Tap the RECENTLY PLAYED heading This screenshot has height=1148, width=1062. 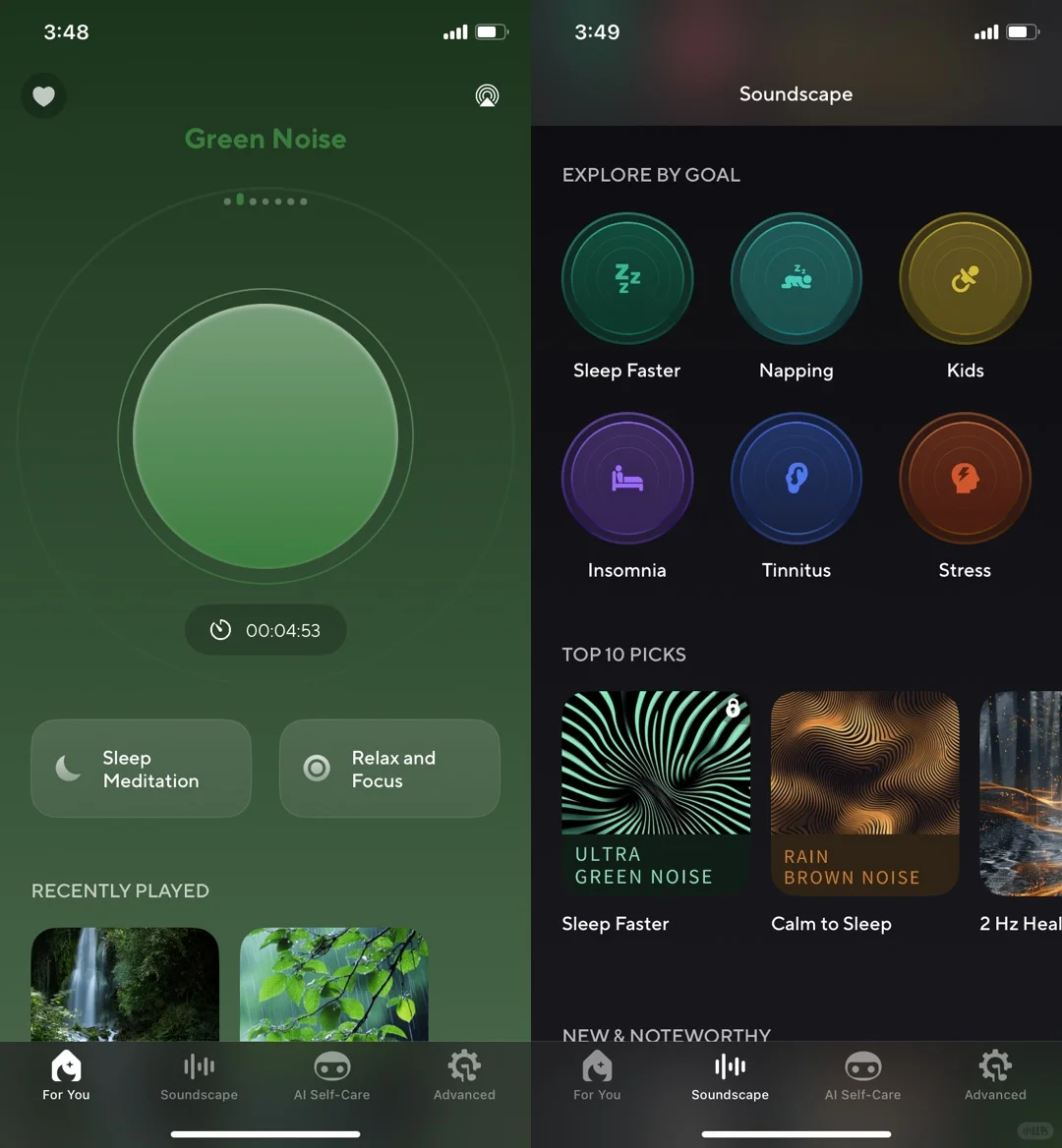click(x=120, y=890)
